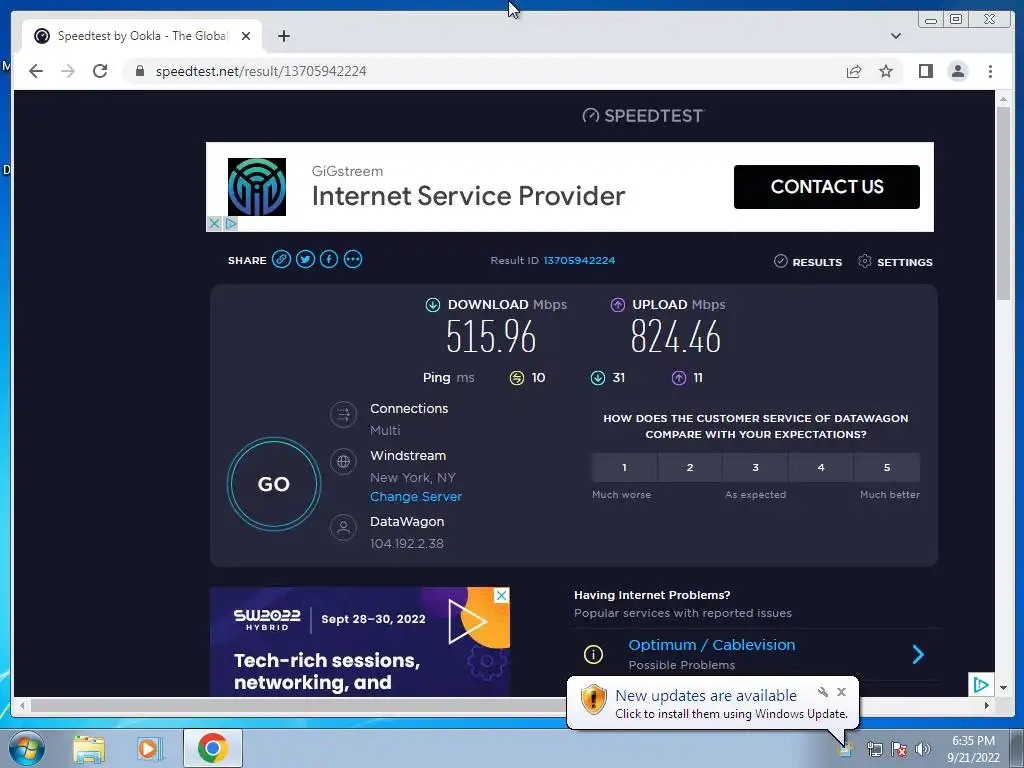Image resolution: width=1024 pixels, height=768 pixels.
Task: Click AdChoices icon at page corner
Action: click(981, 684)
